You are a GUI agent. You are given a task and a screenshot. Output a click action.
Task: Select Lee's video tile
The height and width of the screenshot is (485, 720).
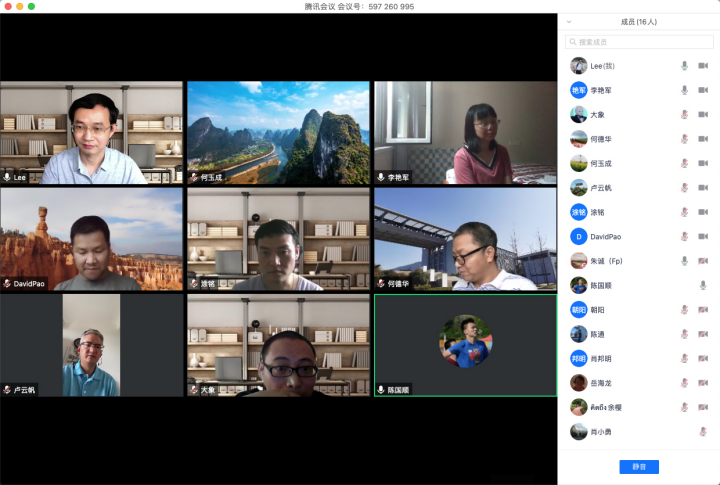click(x=92, y=133)
